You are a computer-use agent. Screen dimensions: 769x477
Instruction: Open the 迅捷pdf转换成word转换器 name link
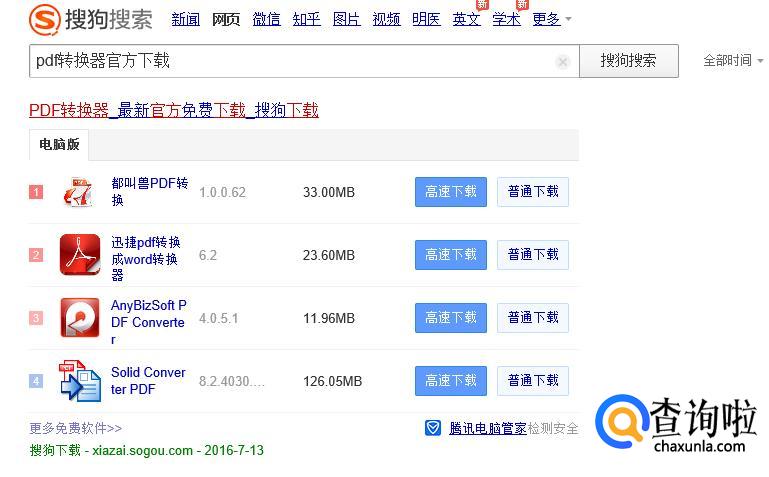pyautogui.click(x=146, y=258)
